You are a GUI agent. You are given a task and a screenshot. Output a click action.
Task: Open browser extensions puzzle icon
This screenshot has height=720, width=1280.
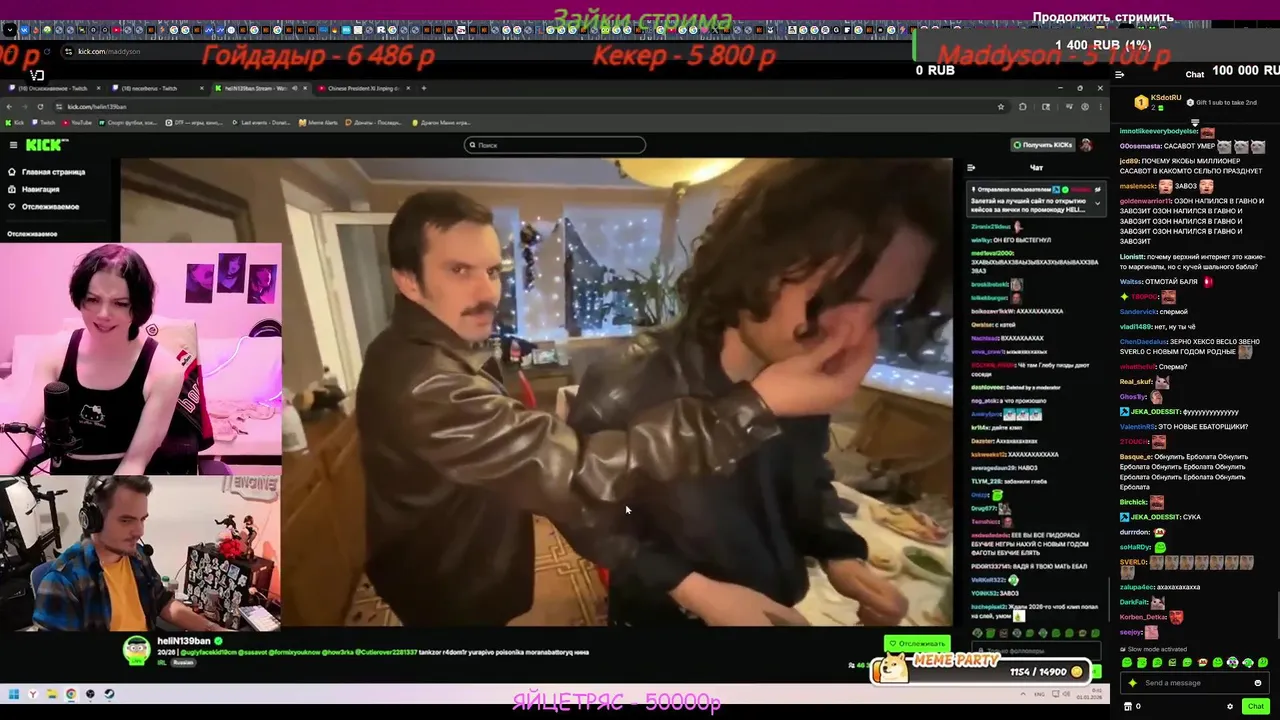click(x=1023, y=107)
